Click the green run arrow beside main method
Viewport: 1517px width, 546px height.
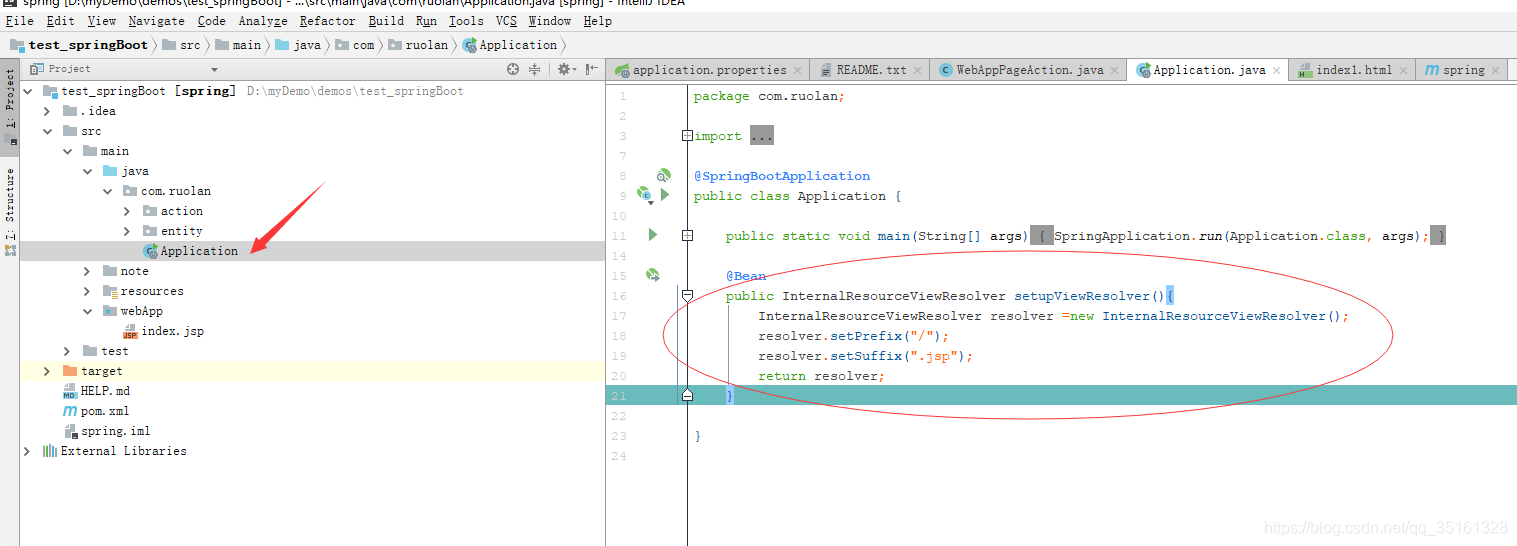[x=652, y=235]
